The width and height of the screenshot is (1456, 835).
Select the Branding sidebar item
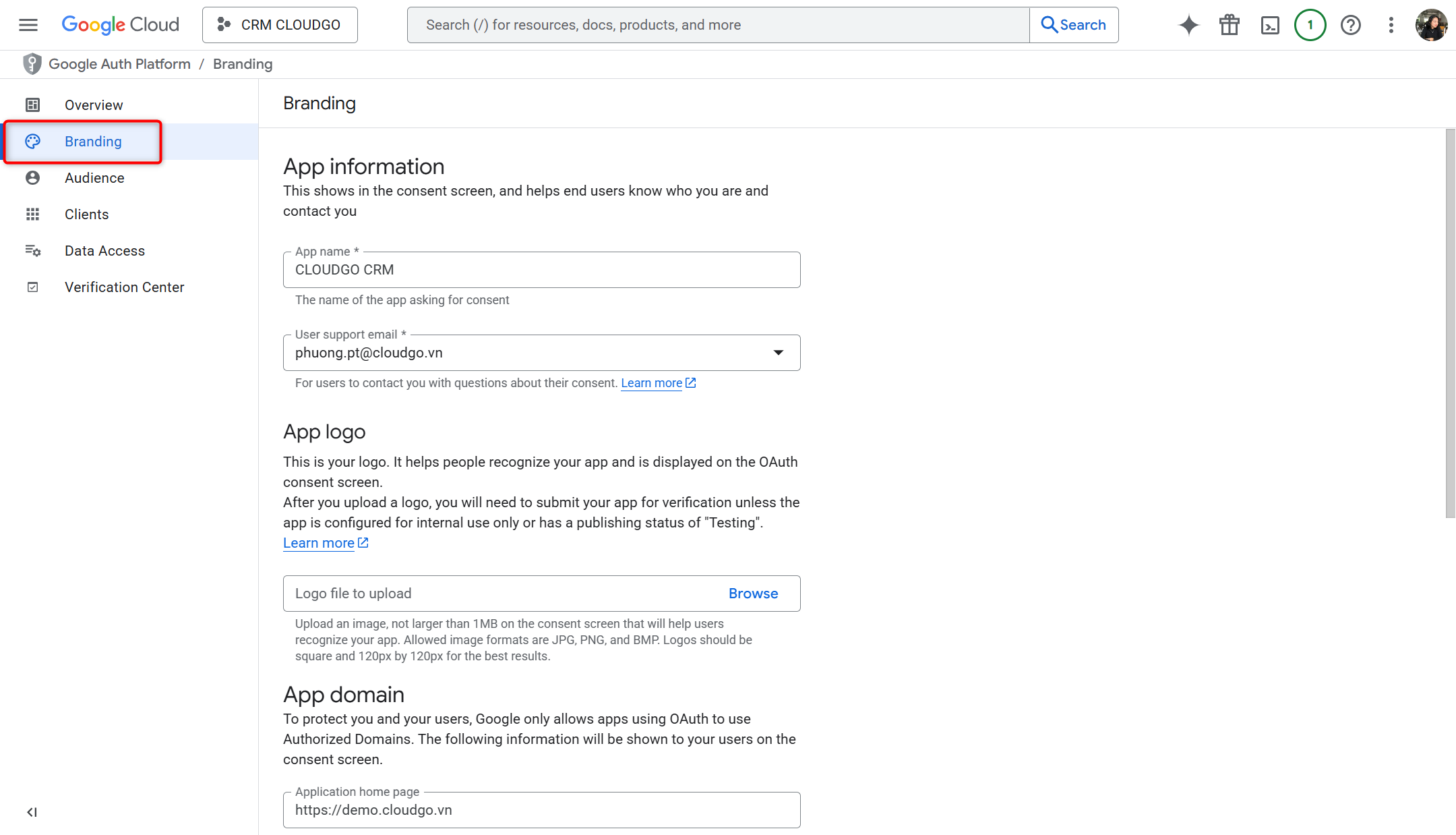[93, 142]
